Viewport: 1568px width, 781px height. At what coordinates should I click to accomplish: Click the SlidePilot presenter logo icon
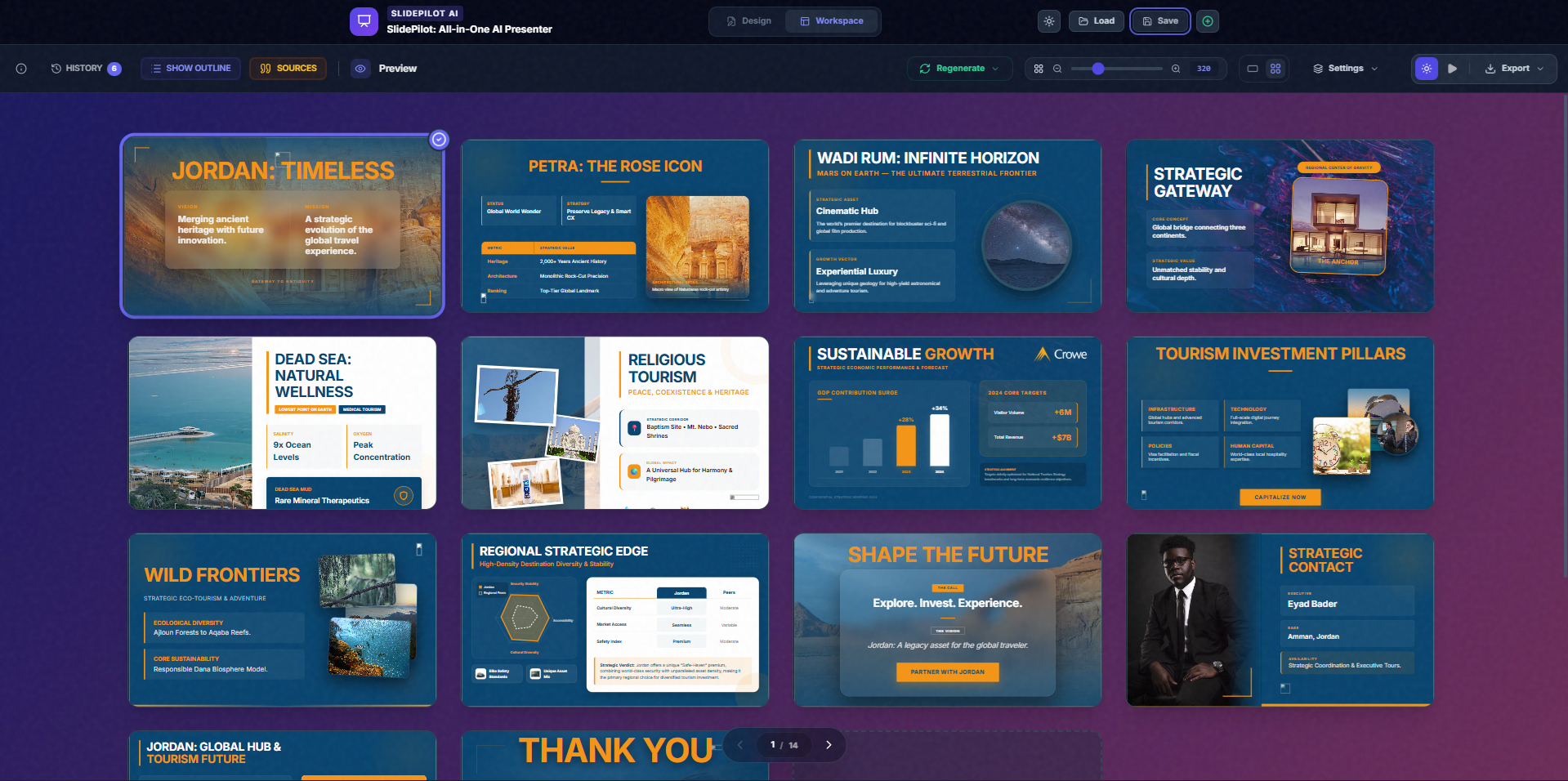point(364,21)
